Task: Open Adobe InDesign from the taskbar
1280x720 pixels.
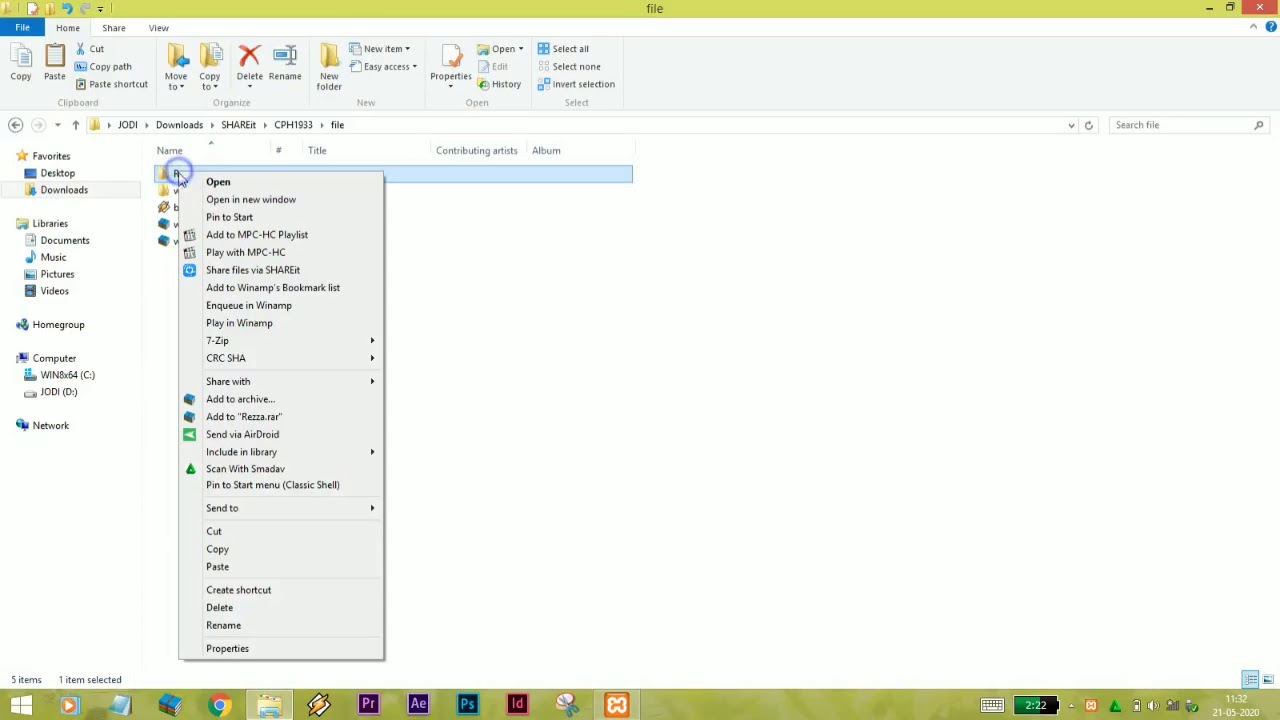Action: (517, 705)
